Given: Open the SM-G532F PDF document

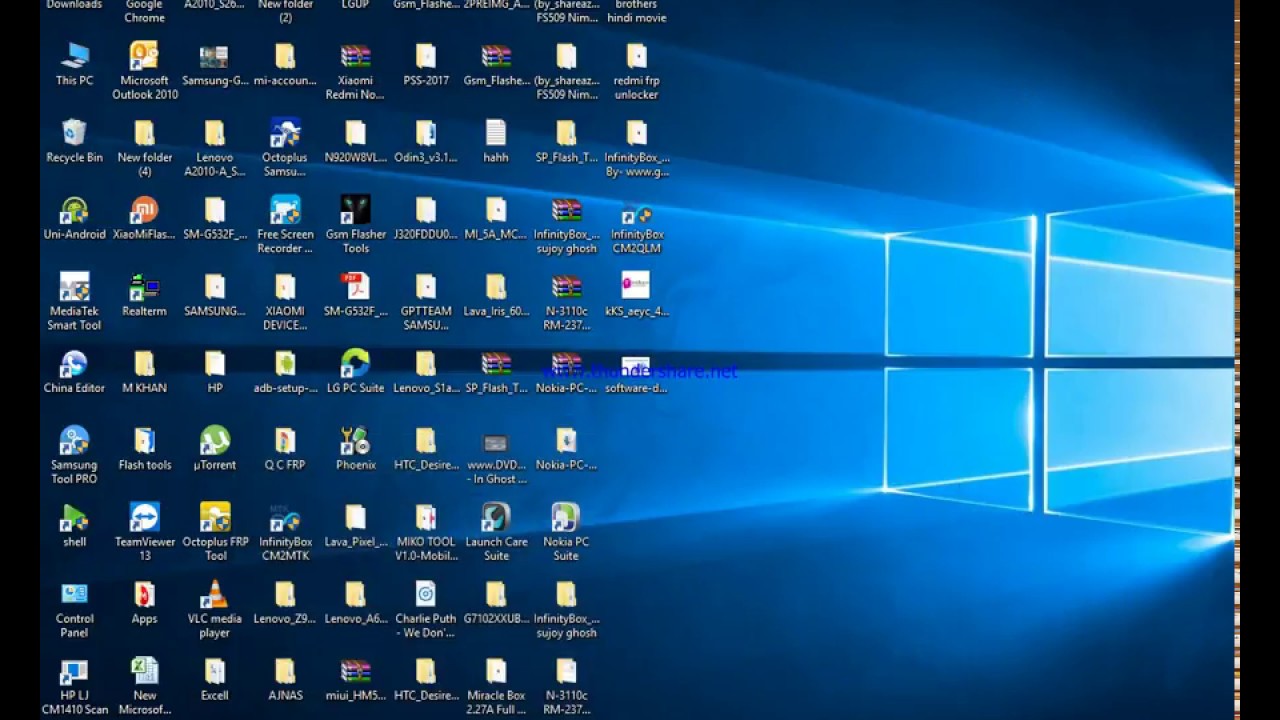Looking at the screenshot, I should point(355,295).
